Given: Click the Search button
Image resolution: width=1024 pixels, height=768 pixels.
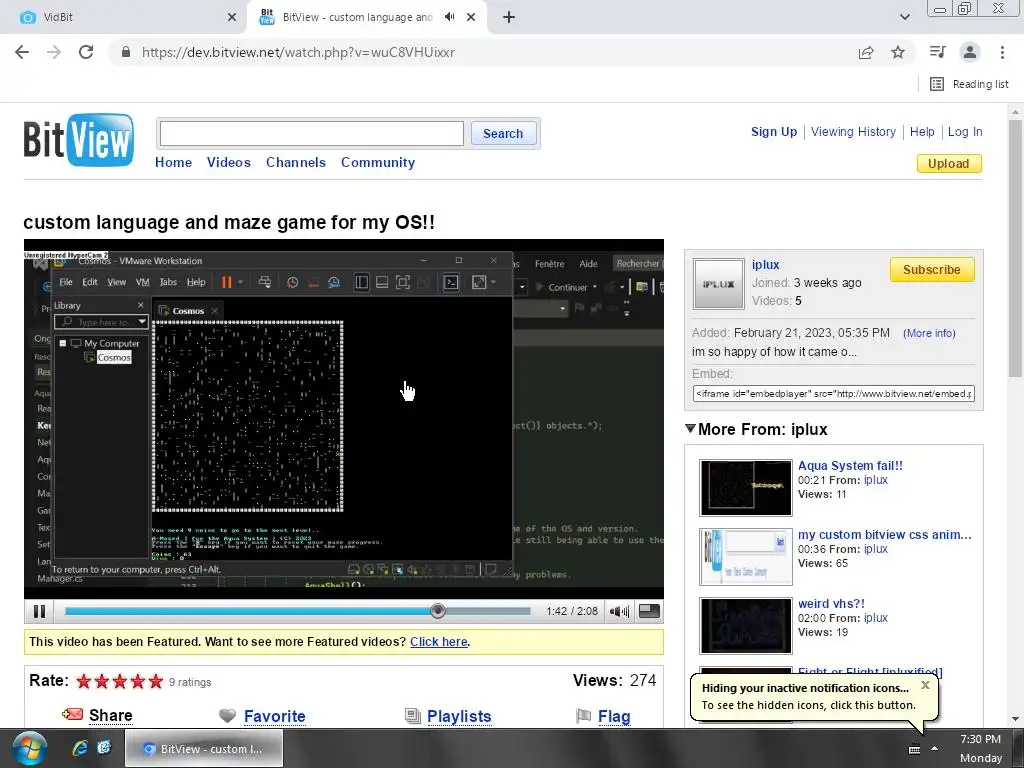Looking at the screenshot, I should (x=503, y=133).
